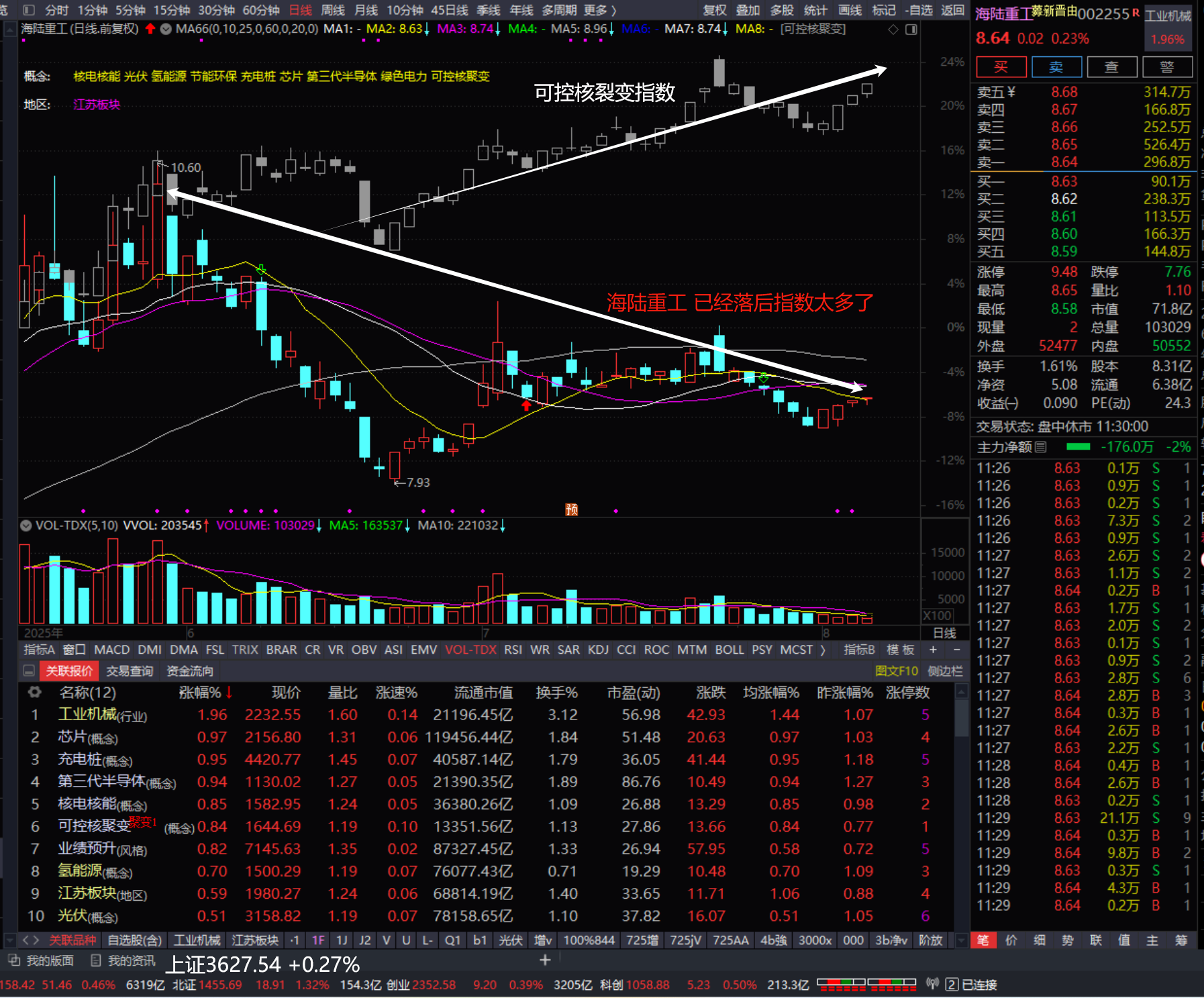Viewport: 1204px width, 998px height.
Task: Toggle the 主力净额 detail icon
Action: [x=1040, y=447]
